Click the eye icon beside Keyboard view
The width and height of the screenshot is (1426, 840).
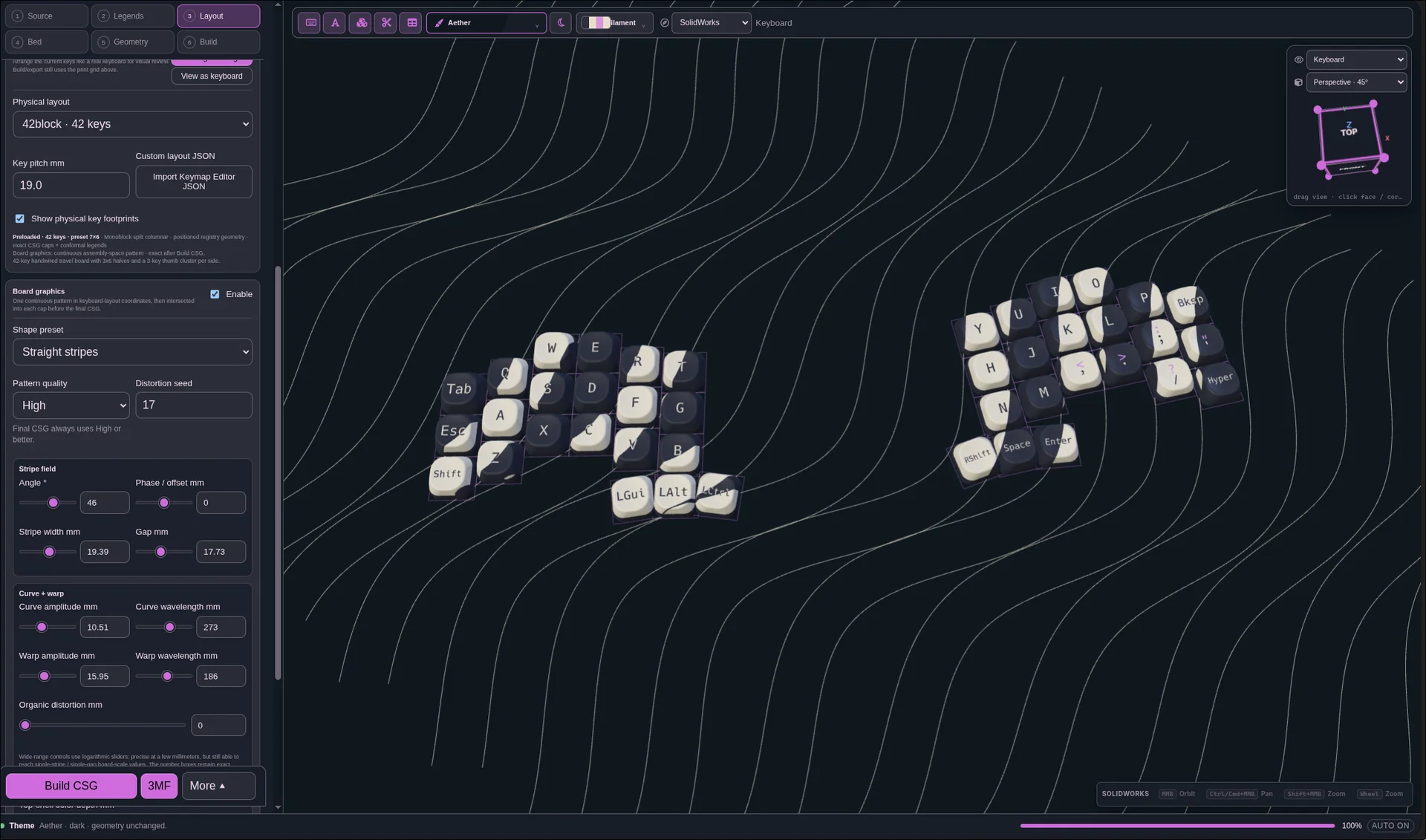click(x=1299, y=60)
